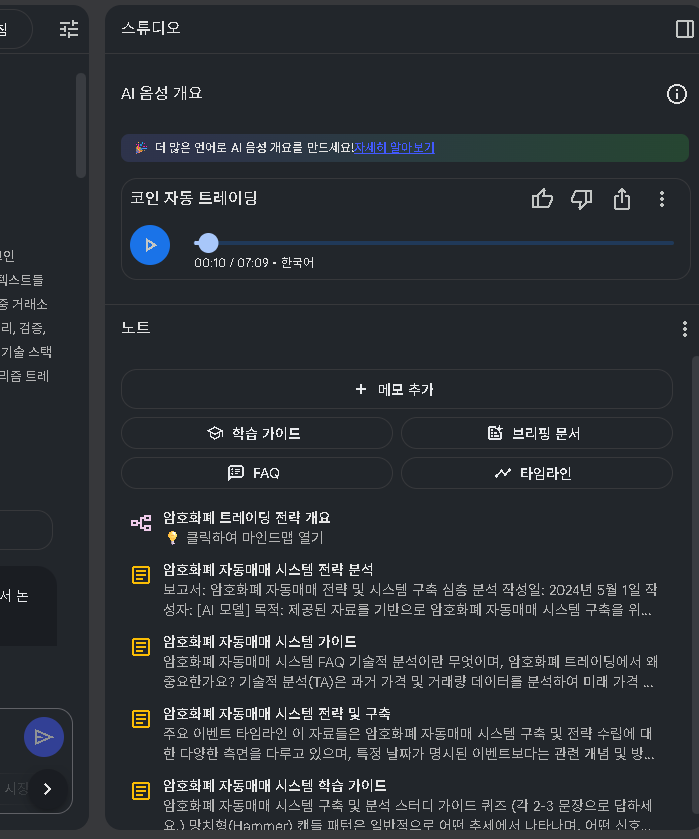Click the notes list scrollbar

(x=695, y=583)
